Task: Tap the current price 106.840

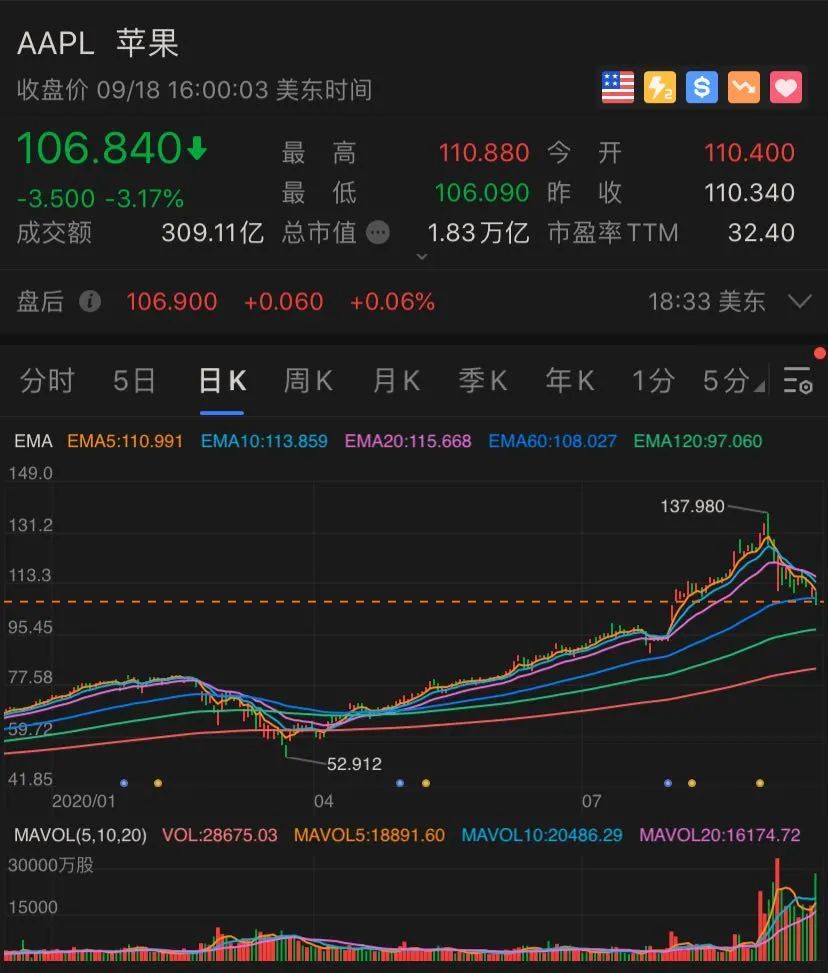Action: [x=99, y=148]
